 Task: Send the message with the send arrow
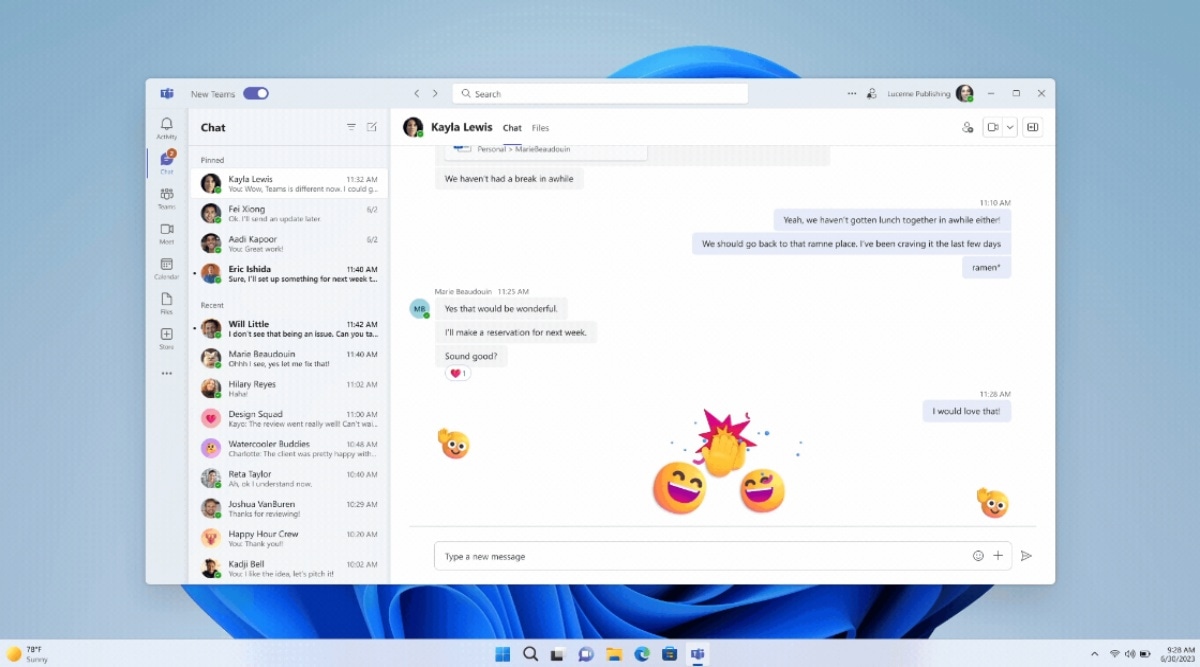tap(1027, 555)
